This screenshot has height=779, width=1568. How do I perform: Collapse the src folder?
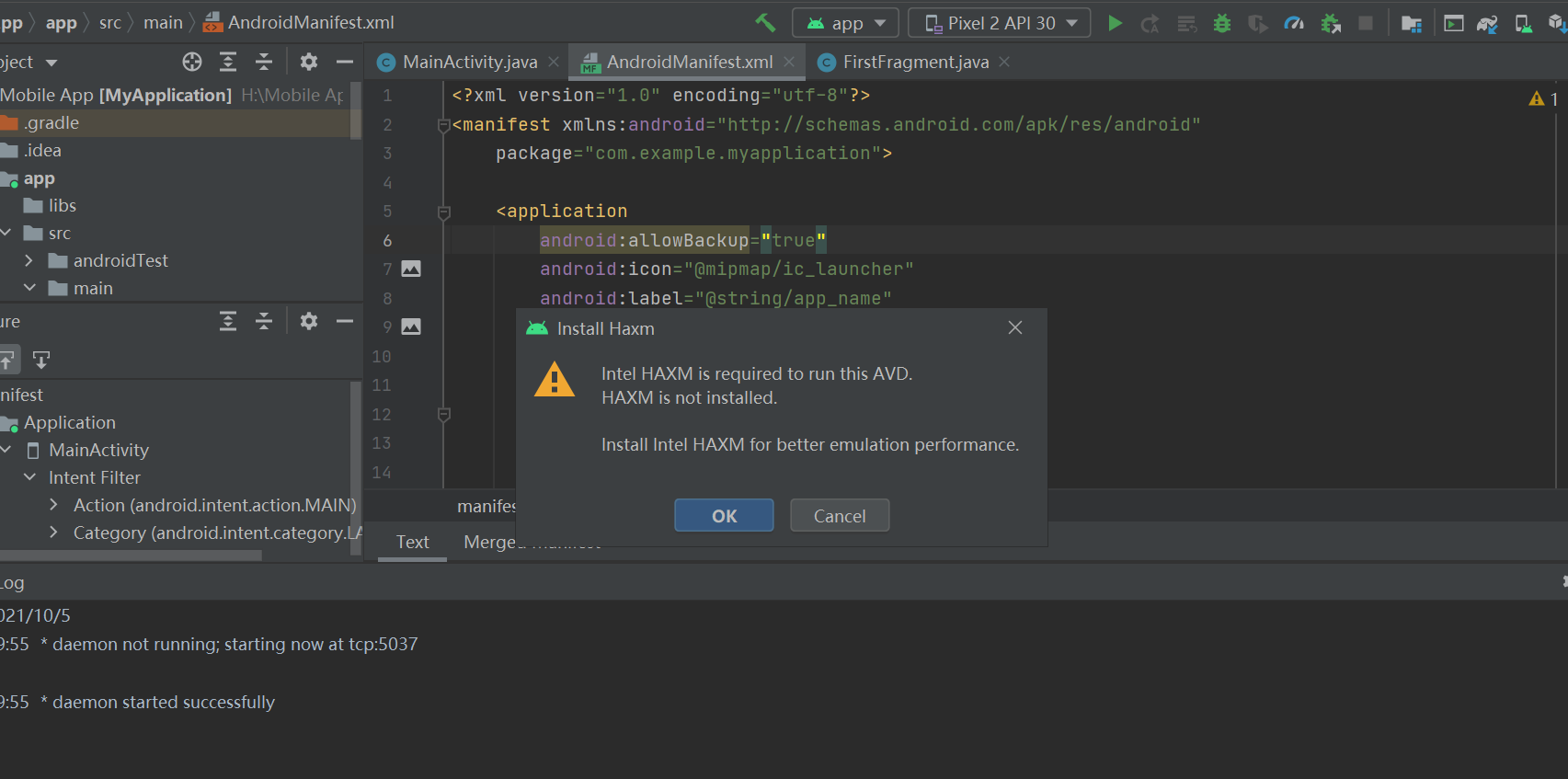point(6,233)
